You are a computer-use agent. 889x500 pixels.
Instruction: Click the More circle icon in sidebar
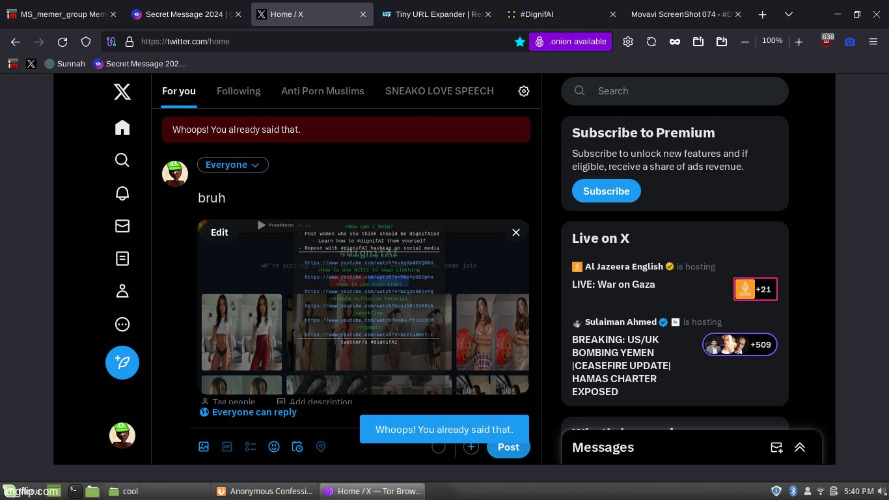click(122, 324)
